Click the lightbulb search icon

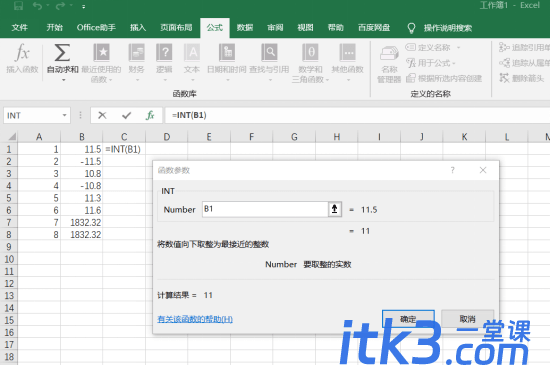pyautogui.click(x=411, y=28)
